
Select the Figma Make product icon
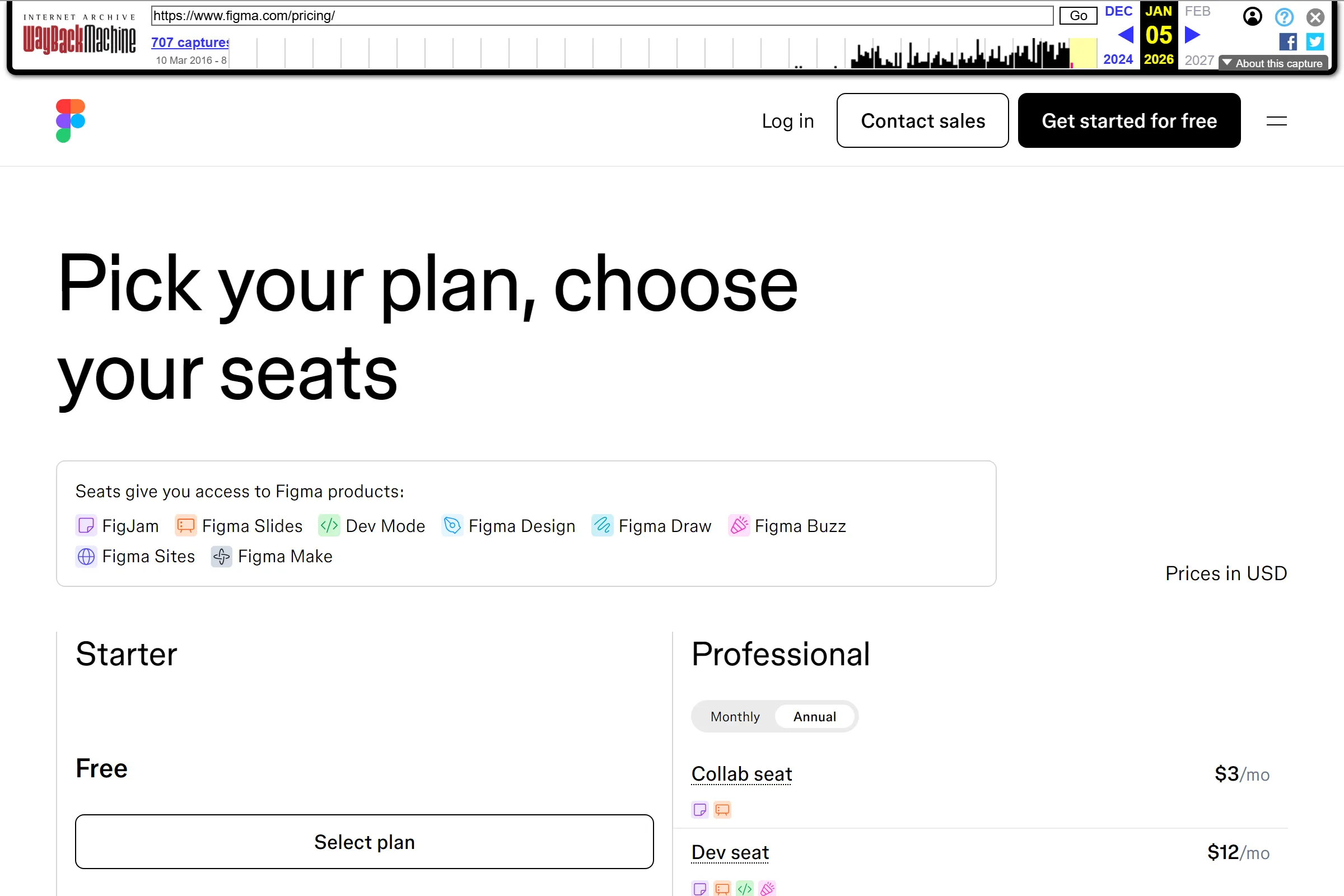click(x=221, y=556)
